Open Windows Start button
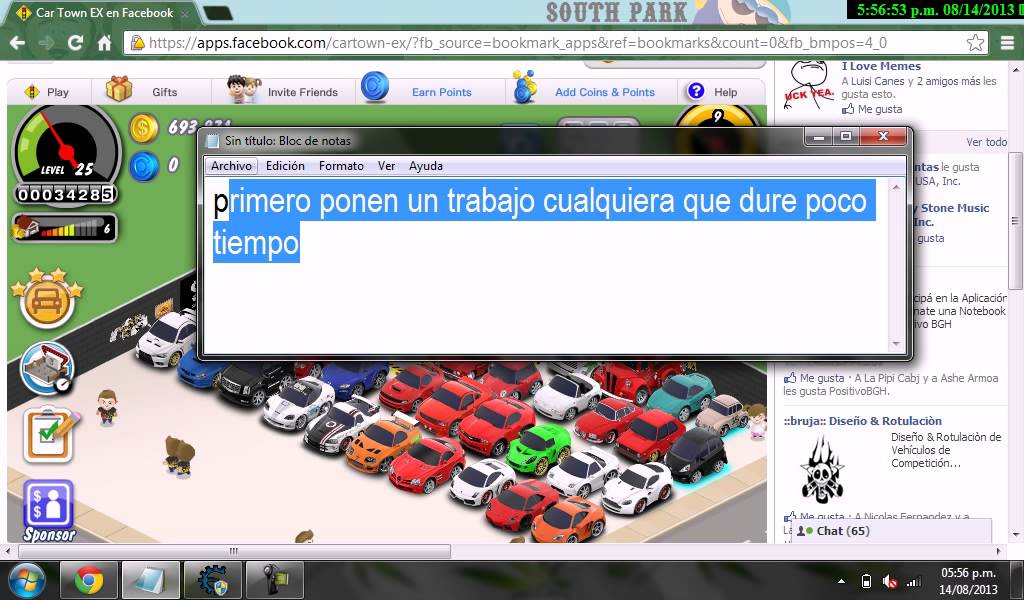 [x=26, y=579]
